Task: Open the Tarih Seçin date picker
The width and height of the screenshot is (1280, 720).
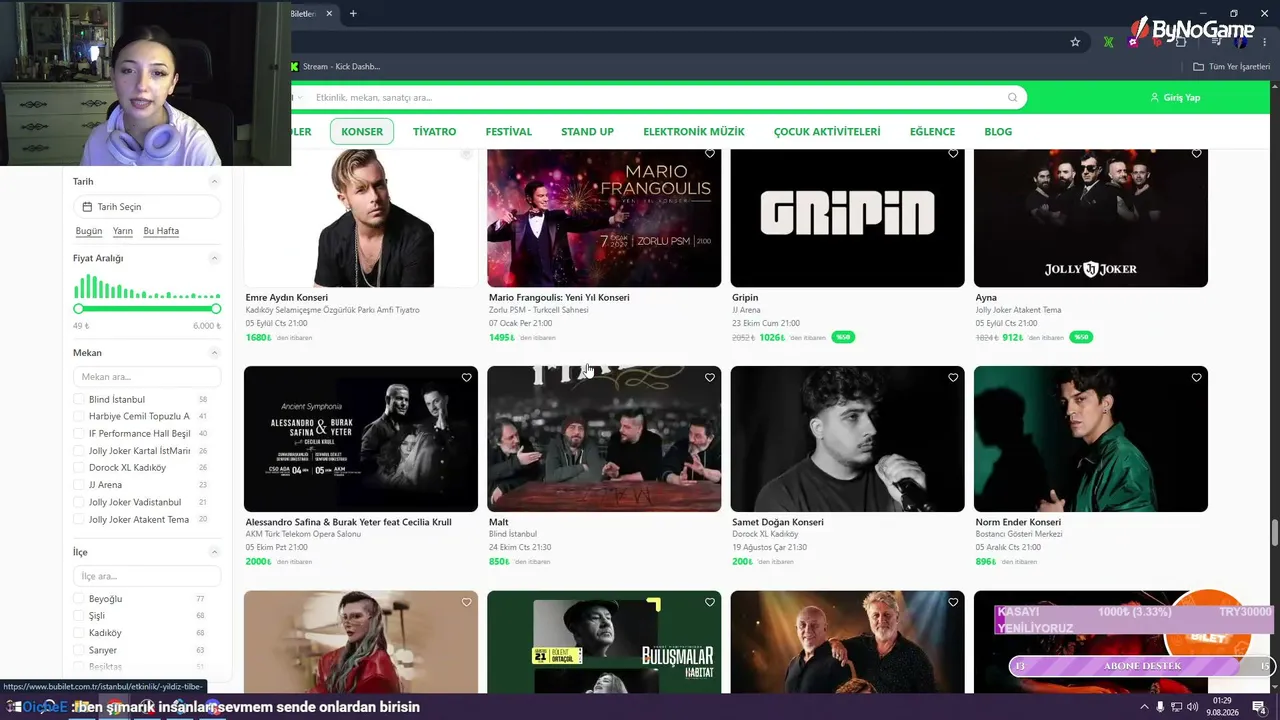Action: 147,207
